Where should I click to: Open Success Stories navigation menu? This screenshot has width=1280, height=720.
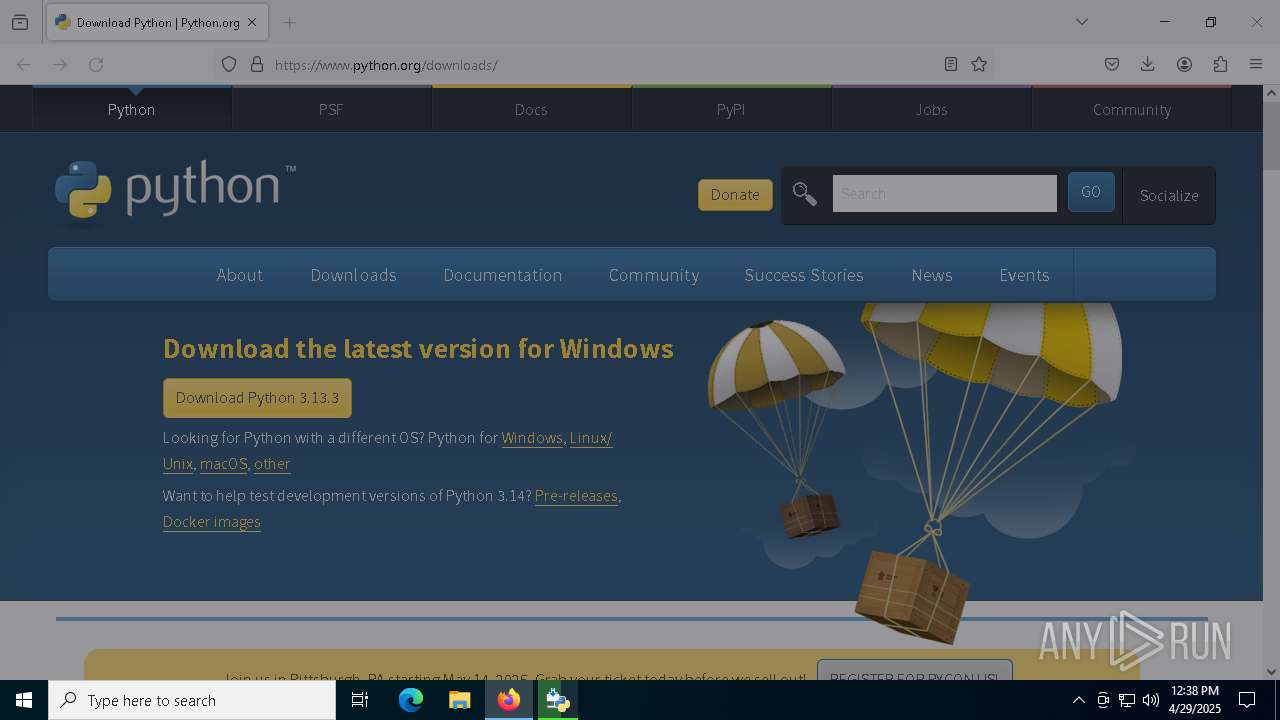[804, 275]
